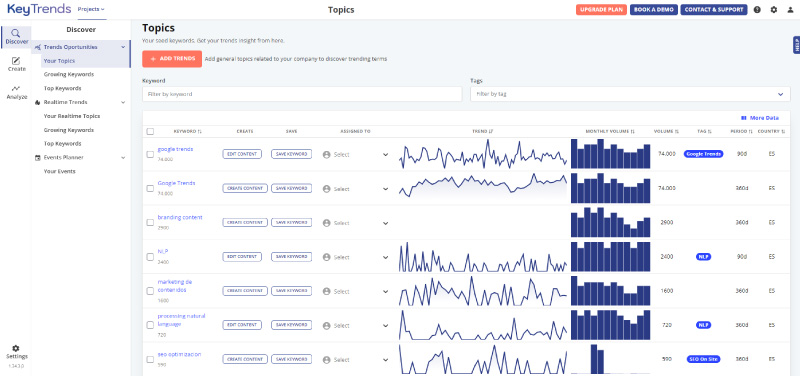Sort by Tag column header
800x376 pixels.
pyautogui.click(x=704, y=132)
